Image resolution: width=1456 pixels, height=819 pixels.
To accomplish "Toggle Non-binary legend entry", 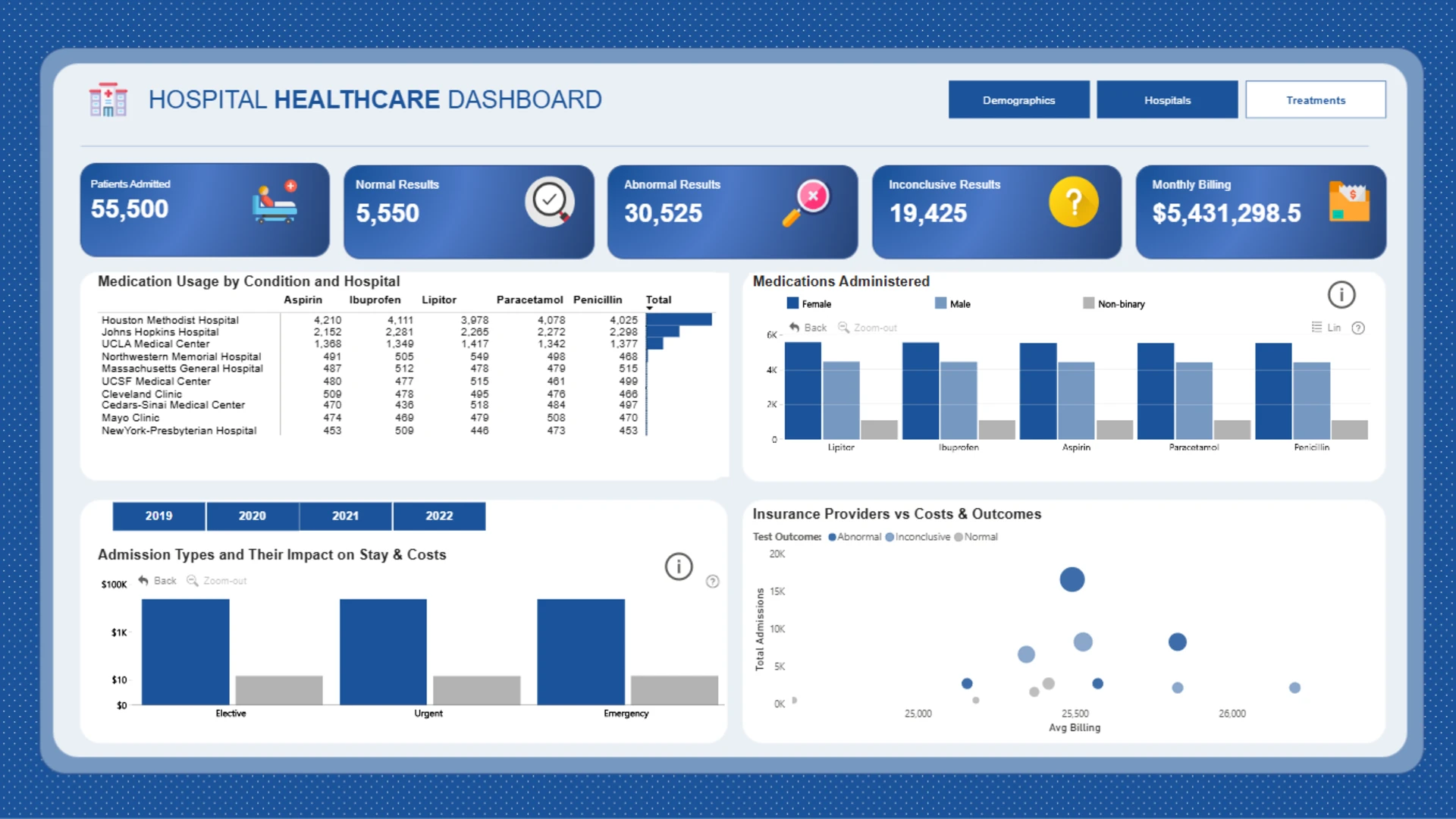I will 1114,303.
